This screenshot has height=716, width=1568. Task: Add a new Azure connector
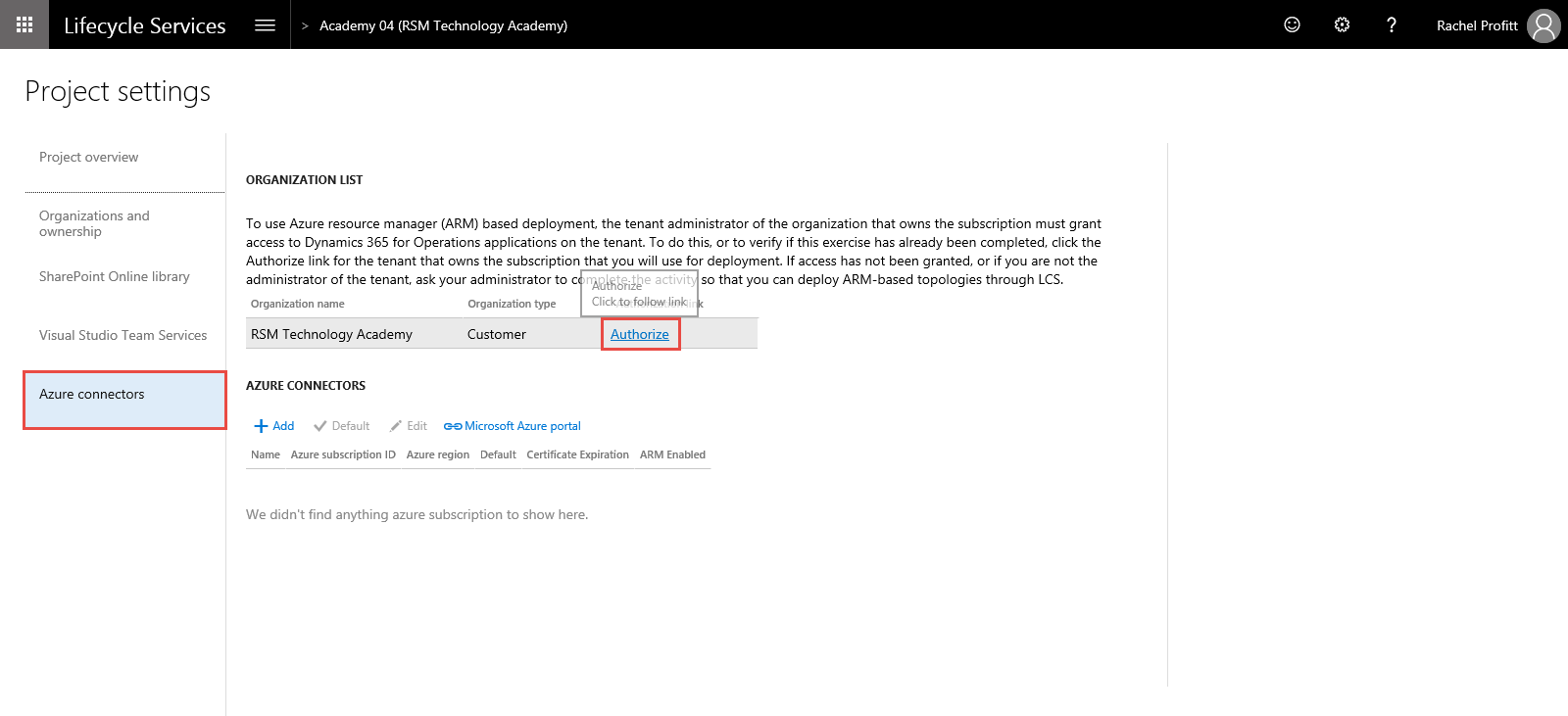(274, 426)
